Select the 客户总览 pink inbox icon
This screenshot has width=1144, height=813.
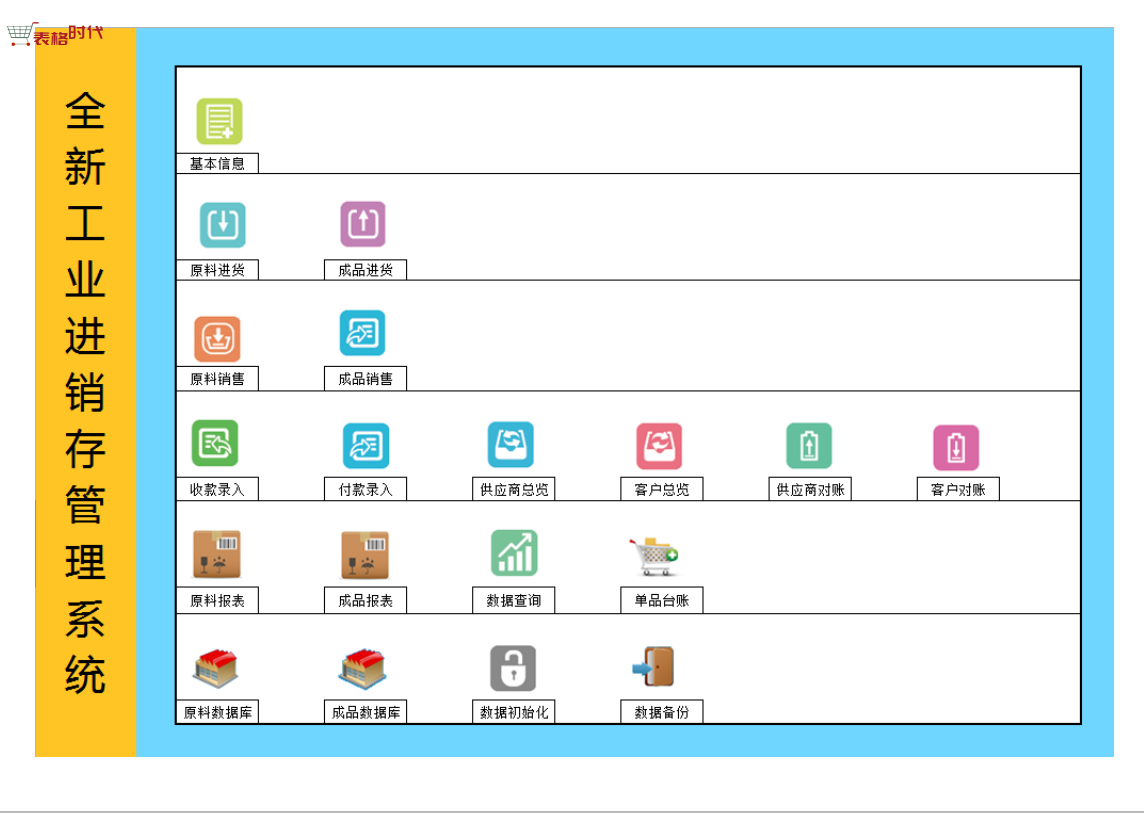659,446
